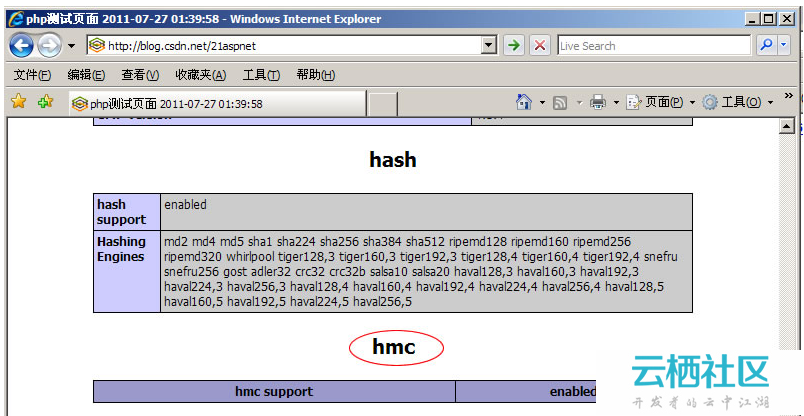The height and width of the screenshot is (416, 804).
Task: Open Favorites Center star icon
Action: pyautogui.click(x=18, y=101)
